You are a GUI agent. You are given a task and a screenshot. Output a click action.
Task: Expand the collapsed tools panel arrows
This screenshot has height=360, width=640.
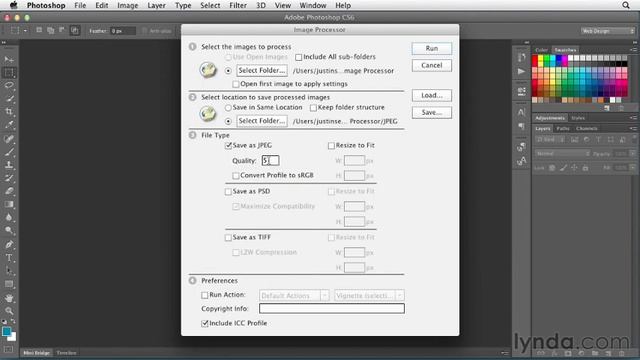pos(4,42)
